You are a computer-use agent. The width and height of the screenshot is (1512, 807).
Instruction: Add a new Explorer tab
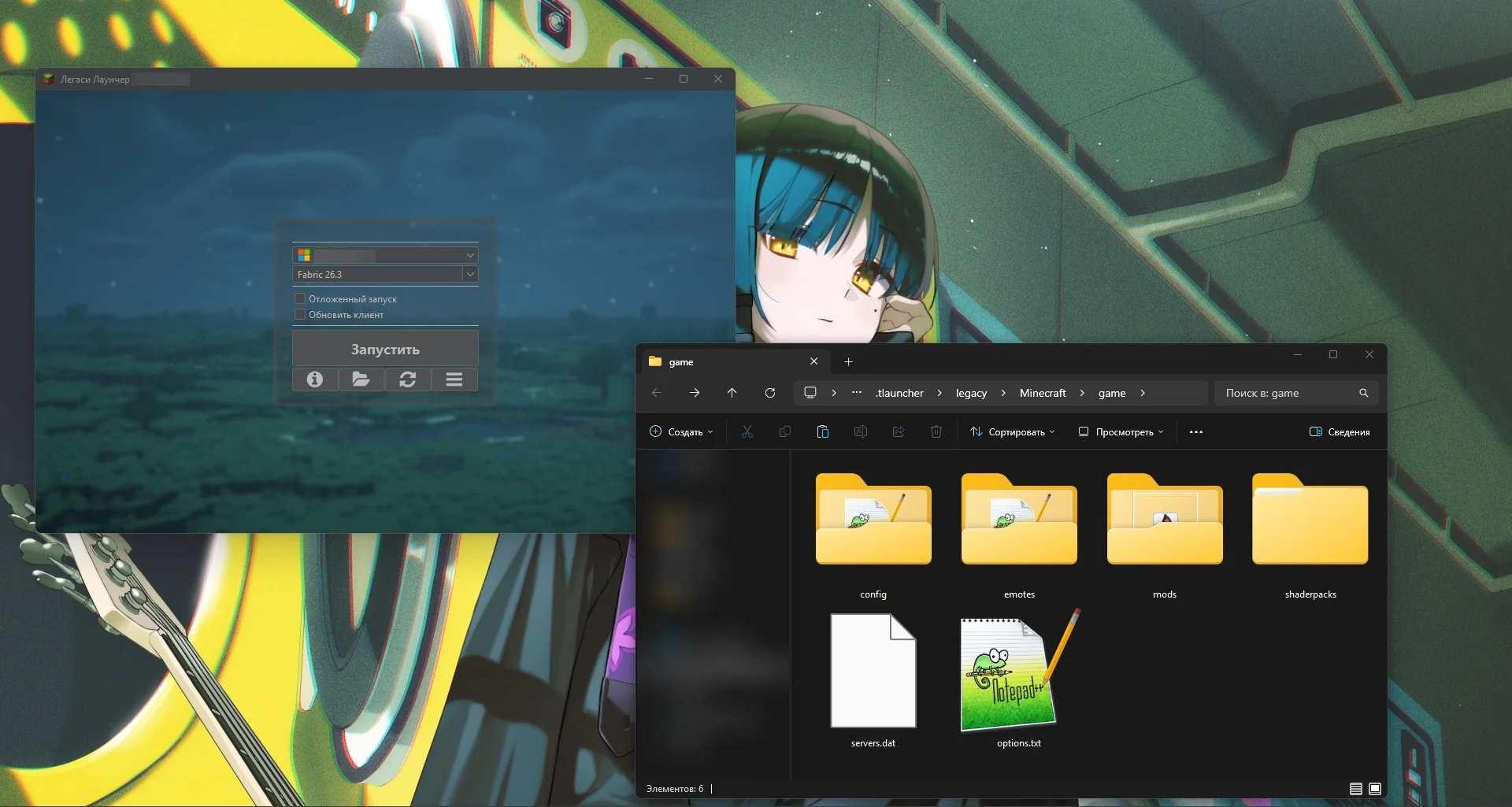coord(848,361)
